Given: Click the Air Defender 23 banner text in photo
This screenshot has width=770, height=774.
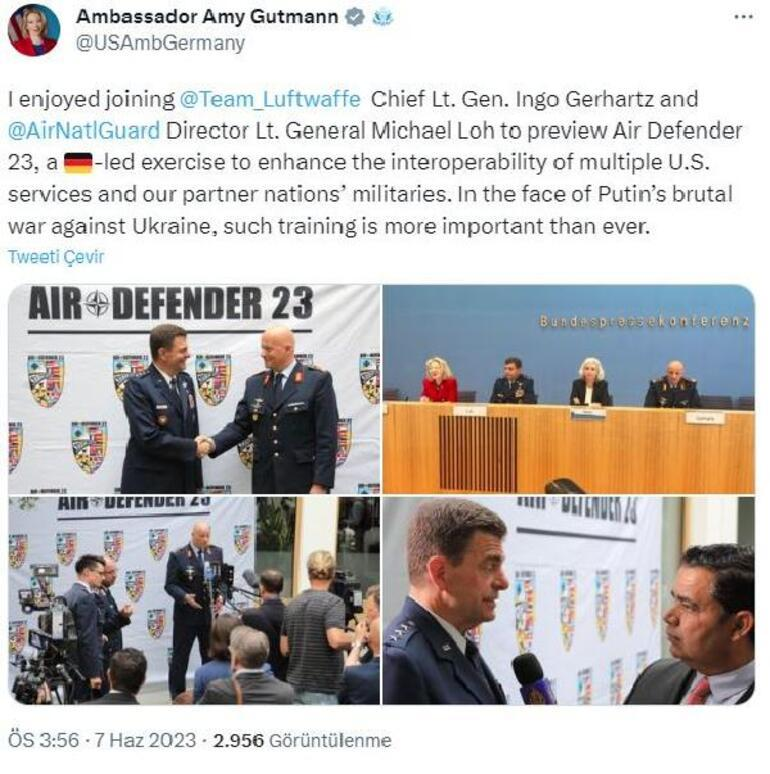Looking at the screenshot, I should pyautogui.click(x=171, y=303).
